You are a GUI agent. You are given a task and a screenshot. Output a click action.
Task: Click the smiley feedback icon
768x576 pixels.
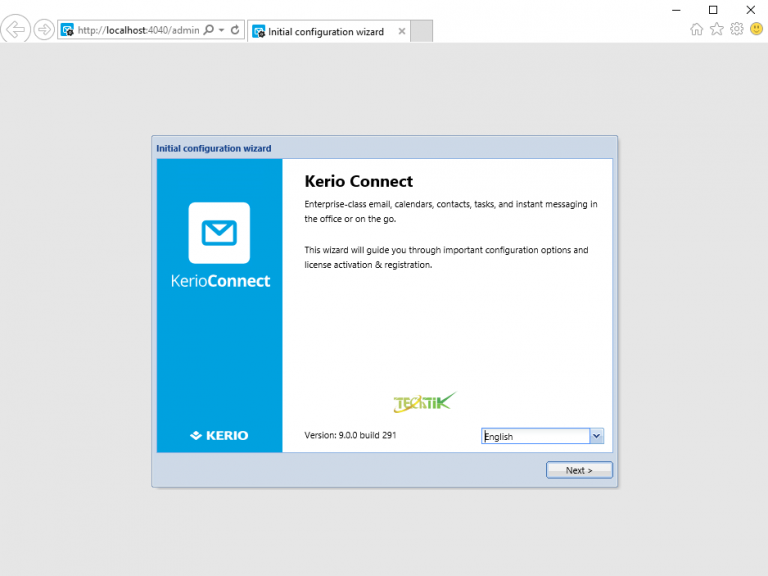[x=756, y=29]
